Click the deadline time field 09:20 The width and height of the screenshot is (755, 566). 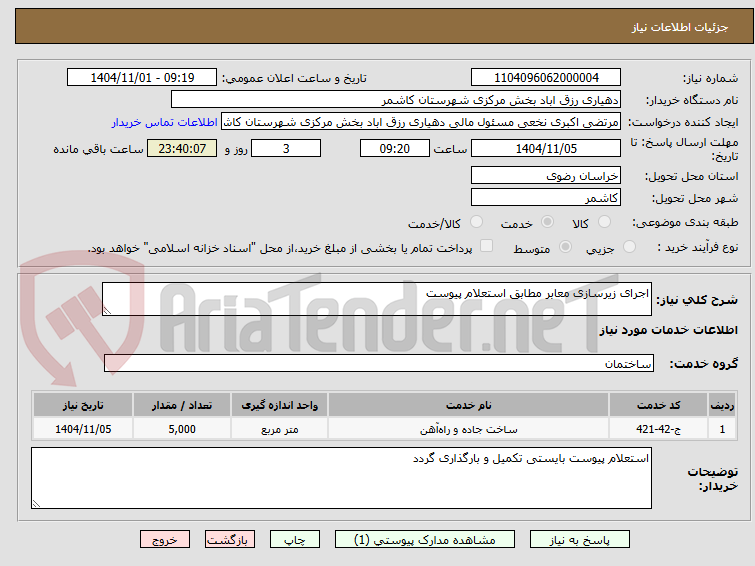pyautogui.click(x=395, y=148)
